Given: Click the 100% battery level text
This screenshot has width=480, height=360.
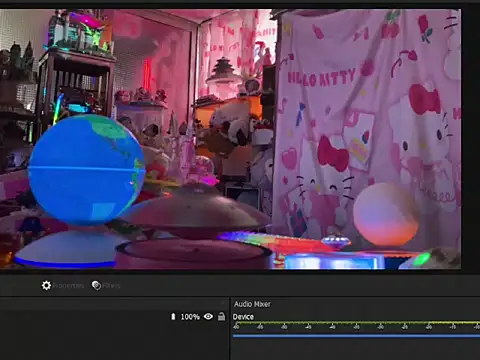Looking at the screenshot, I should coord(190,317).
